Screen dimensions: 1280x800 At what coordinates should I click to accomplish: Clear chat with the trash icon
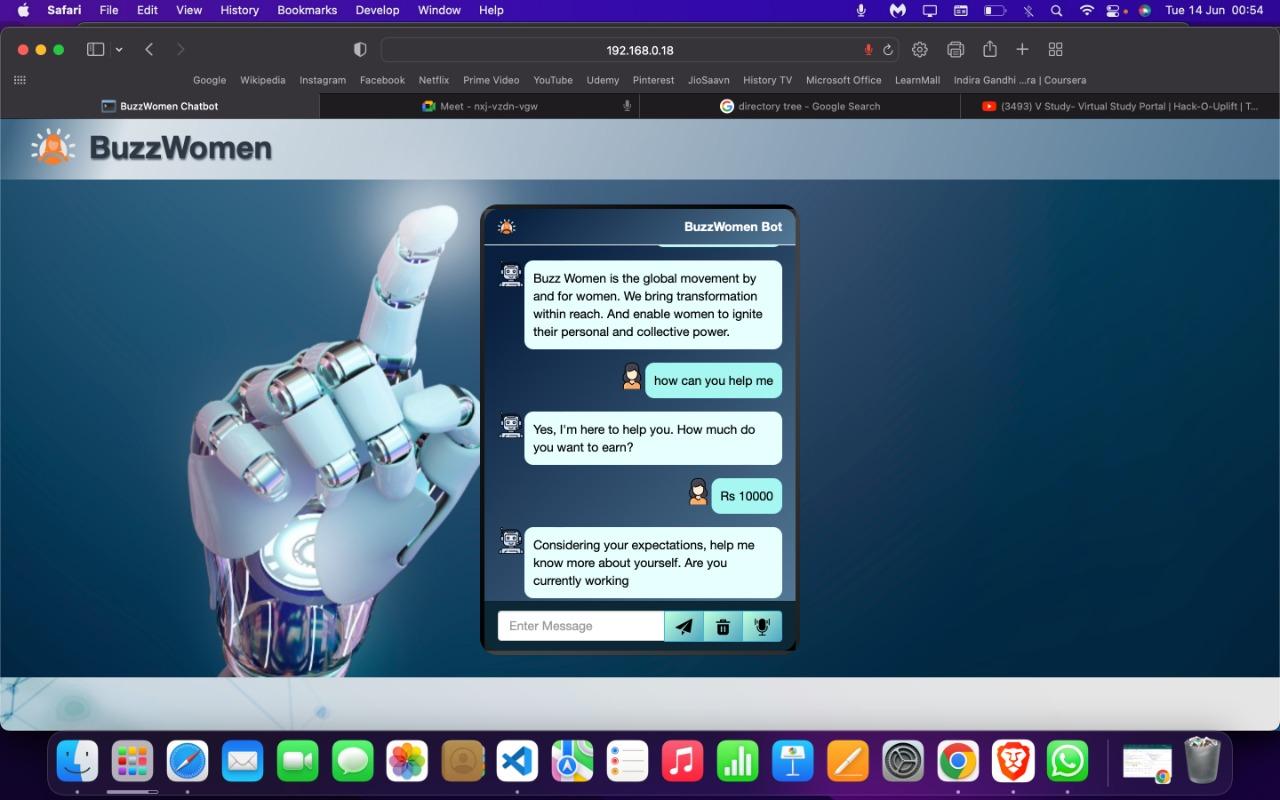(x=723, y=626)
